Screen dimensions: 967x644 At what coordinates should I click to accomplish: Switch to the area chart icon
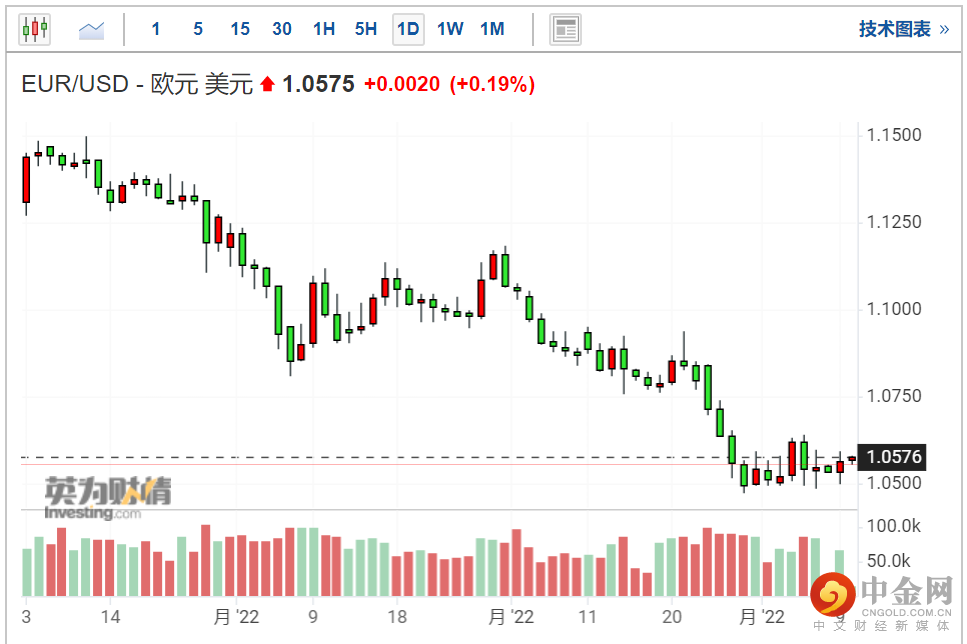point(92,29)
